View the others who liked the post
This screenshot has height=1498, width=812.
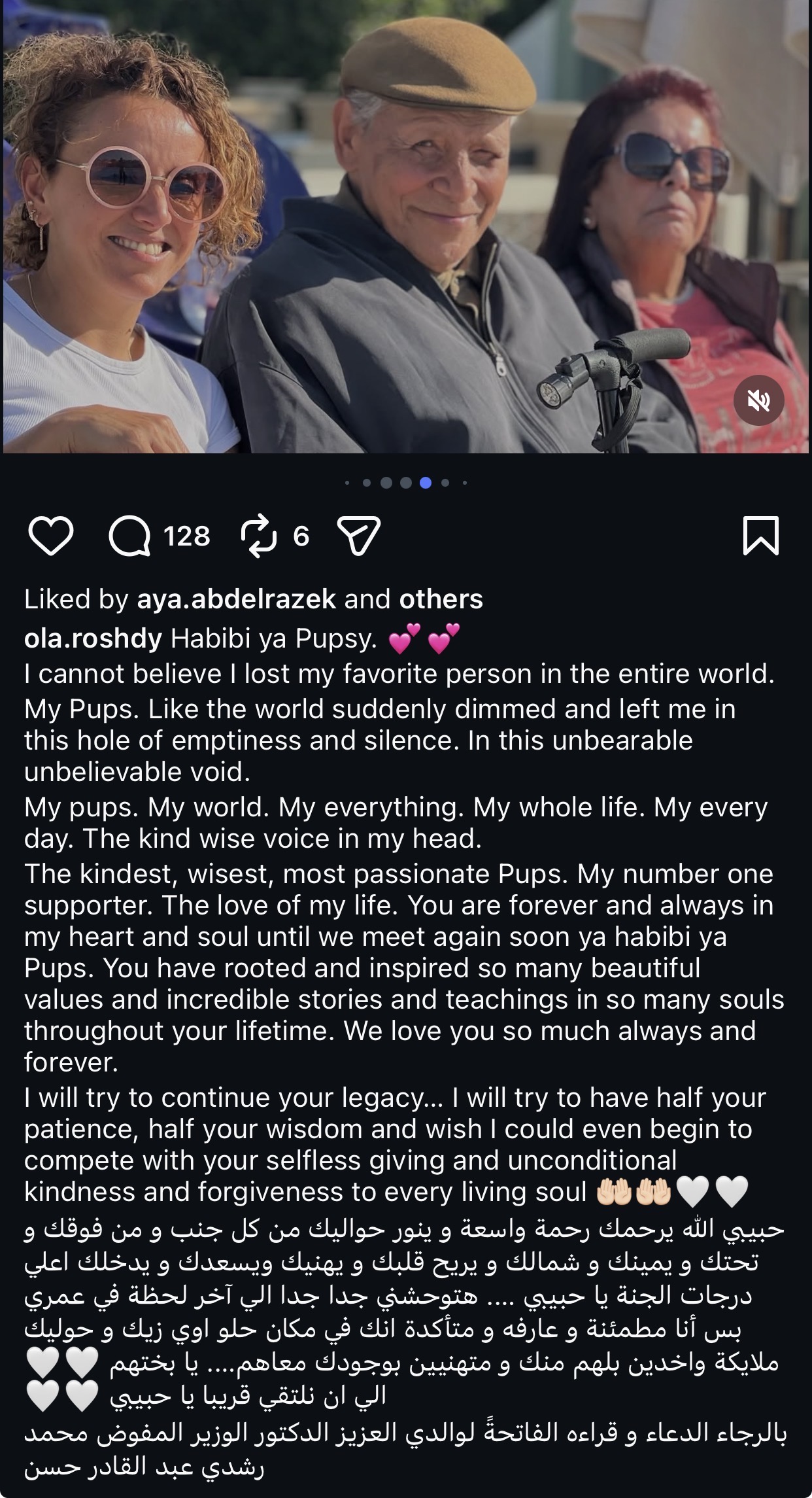[x=441, y=599]
